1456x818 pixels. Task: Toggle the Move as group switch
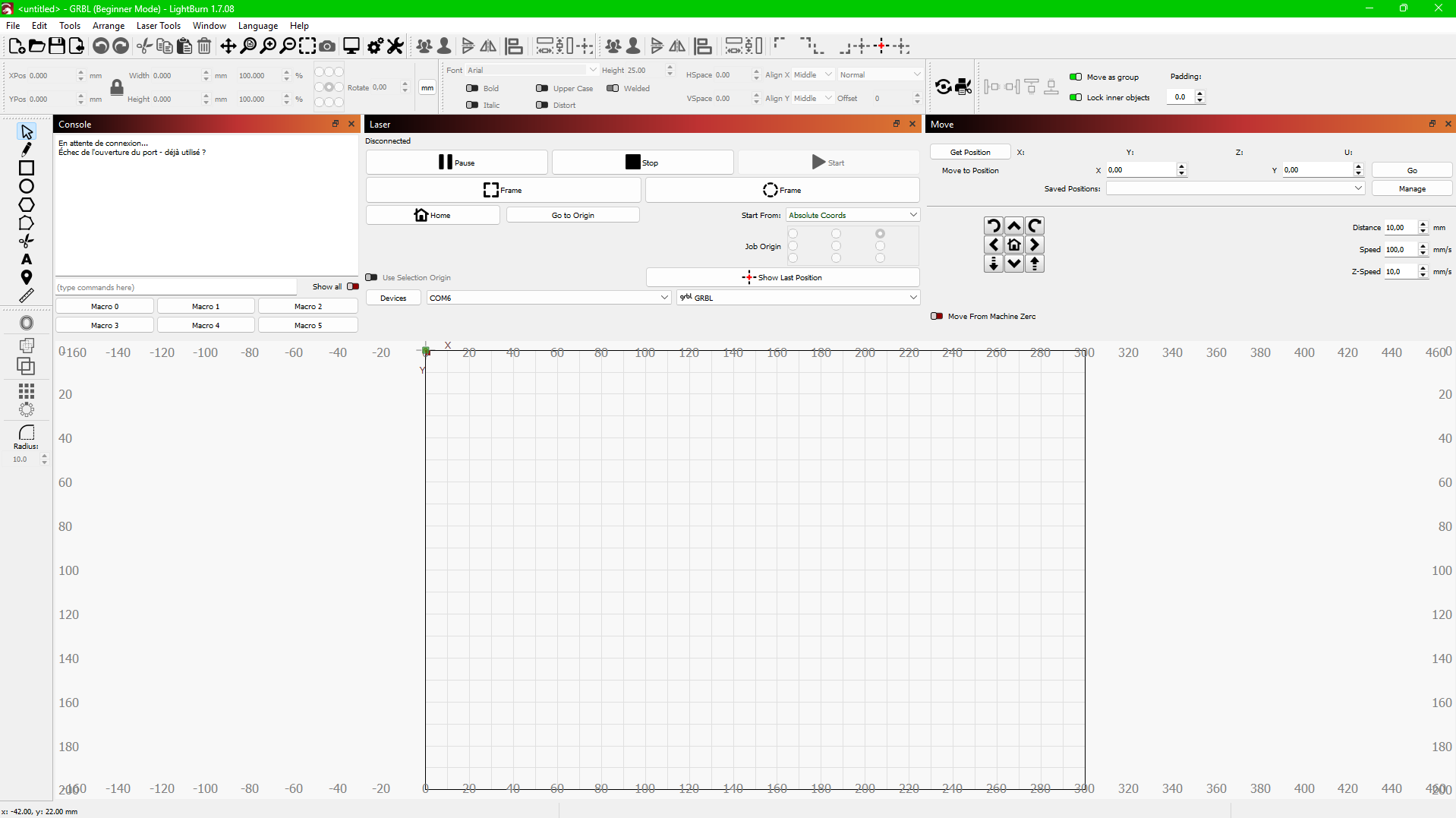pos(1076,77)
